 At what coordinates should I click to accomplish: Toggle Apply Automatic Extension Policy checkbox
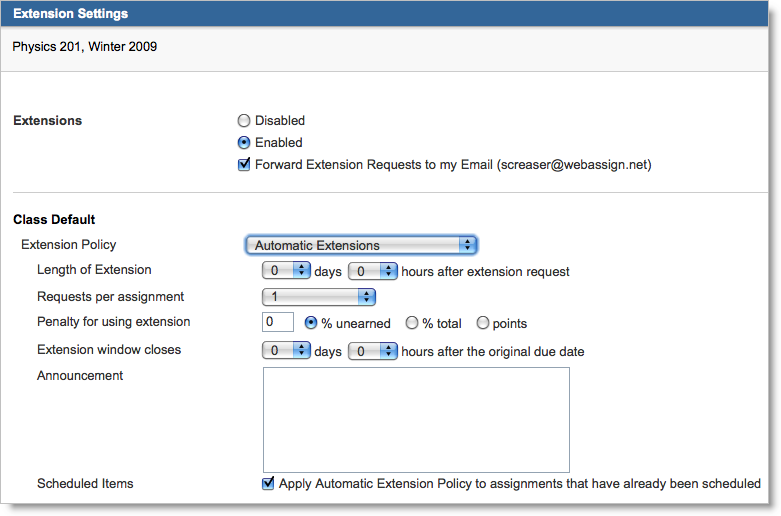[x=268, y=484]
